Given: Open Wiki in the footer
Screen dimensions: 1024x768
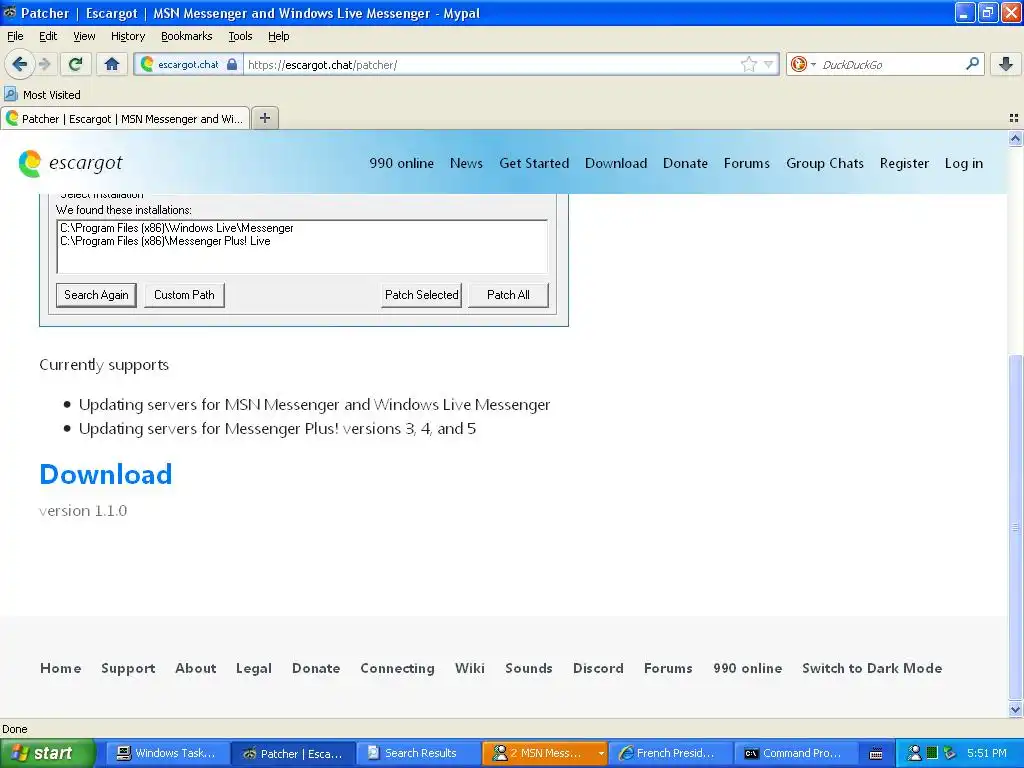Looking at the screenshot, I should [470, 668].
